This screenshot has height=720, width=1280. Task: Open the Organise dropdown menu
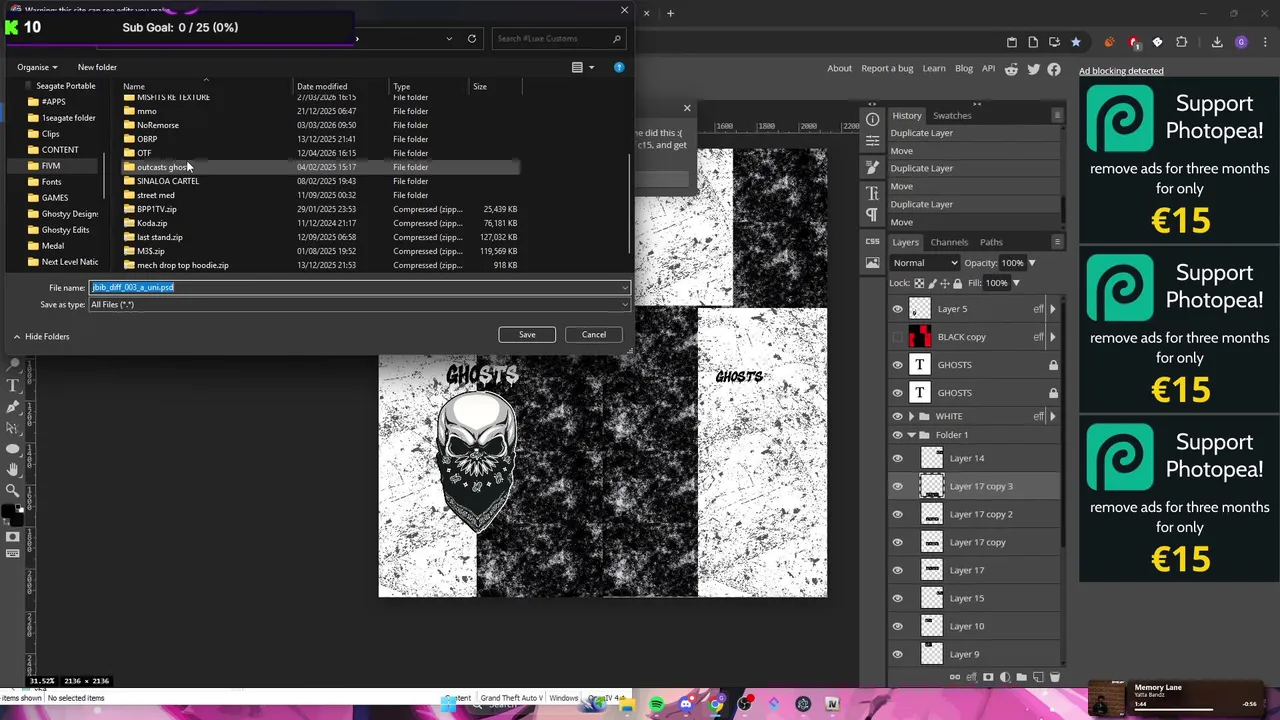pos(37,67)
